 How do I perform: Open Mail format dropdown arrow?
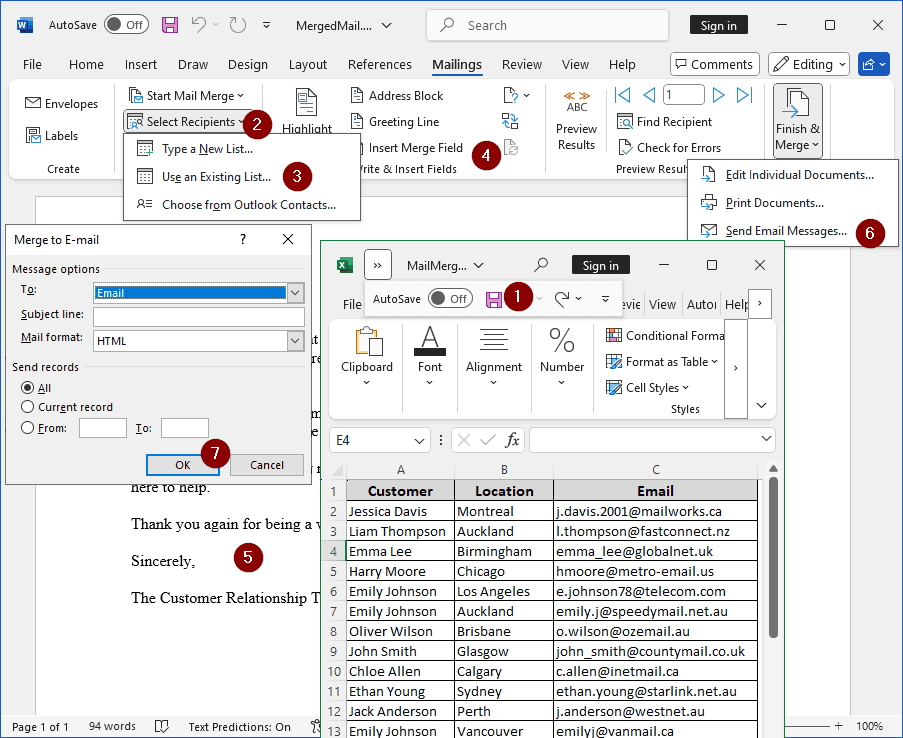(x=295, y=341)
